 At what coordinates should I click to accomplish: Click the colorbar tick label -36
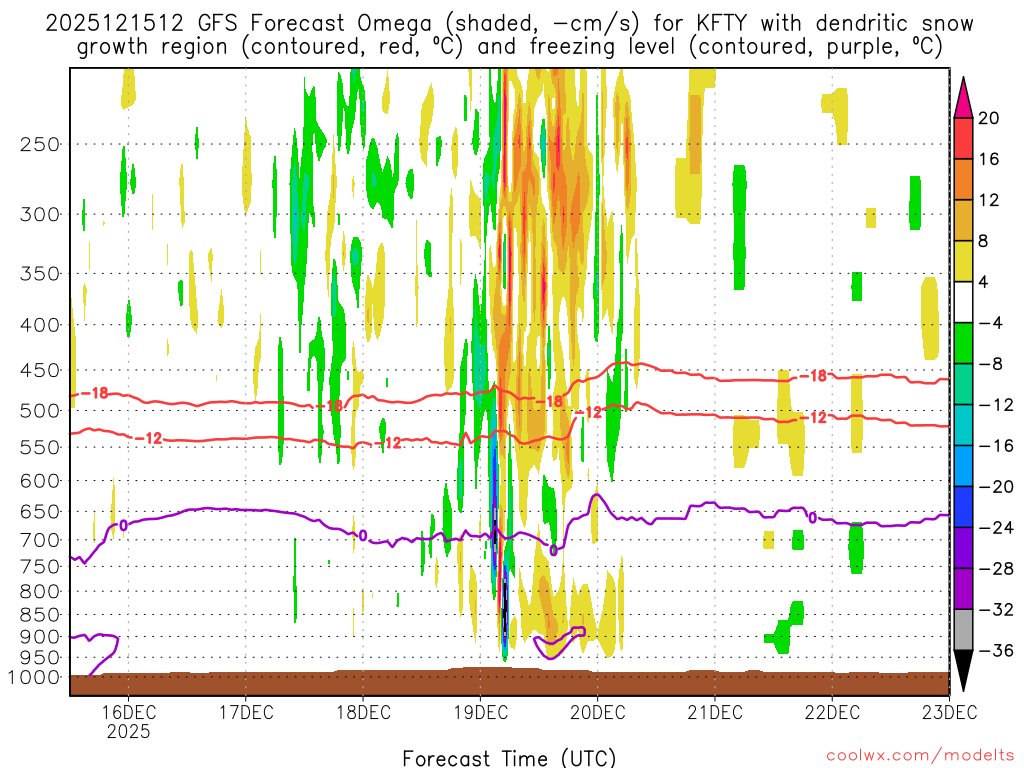tap(996, 650)
